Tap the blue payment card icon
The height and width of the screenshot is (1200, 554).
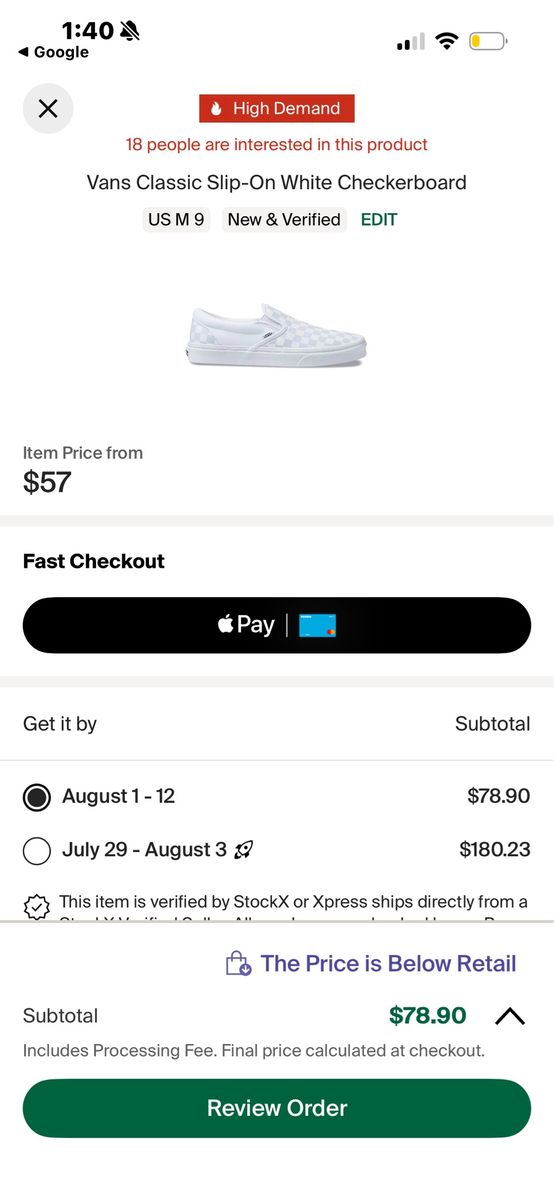(x=318, y=625)
